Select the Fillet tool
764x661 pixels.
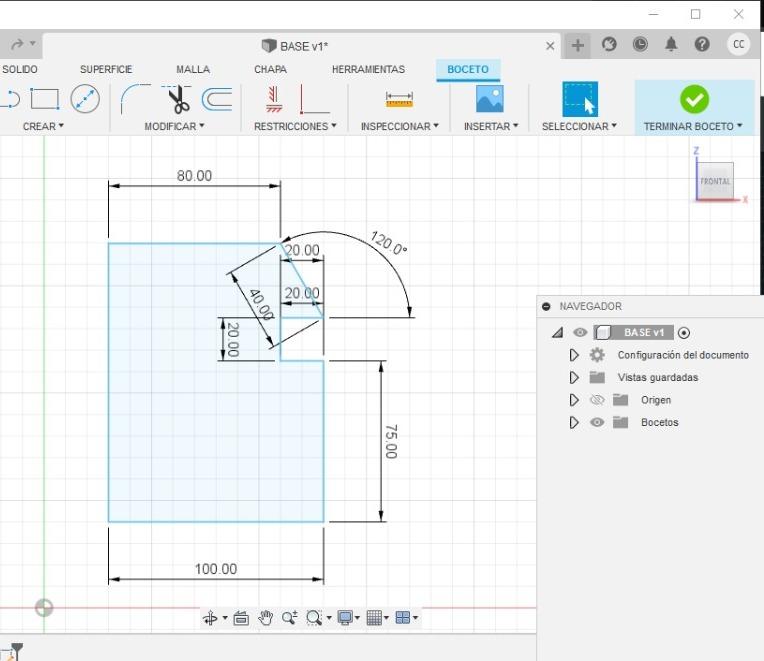(x=135, y=99)
